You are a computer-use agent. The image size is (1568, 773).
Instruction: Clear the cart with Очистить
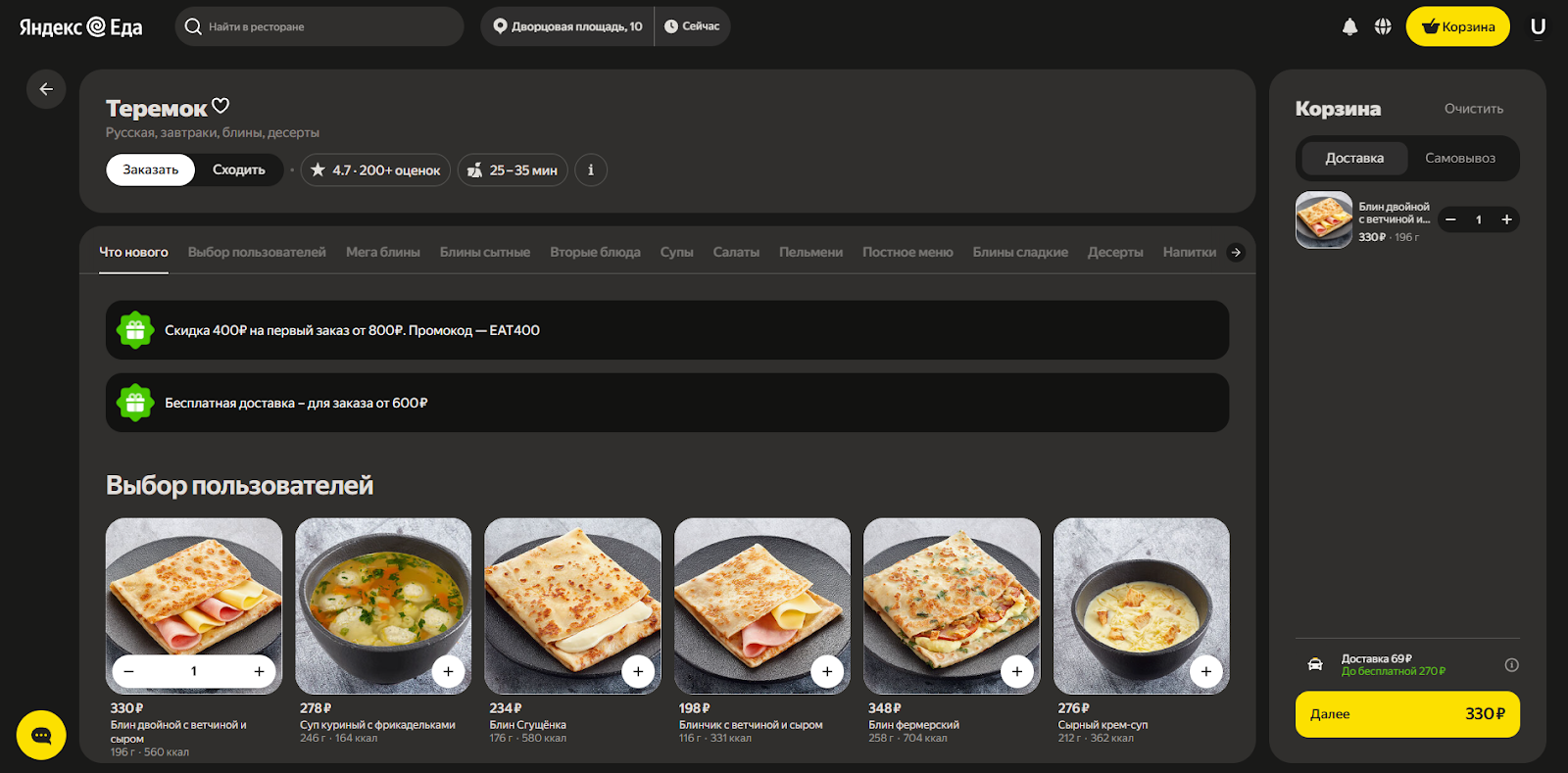1474,109
